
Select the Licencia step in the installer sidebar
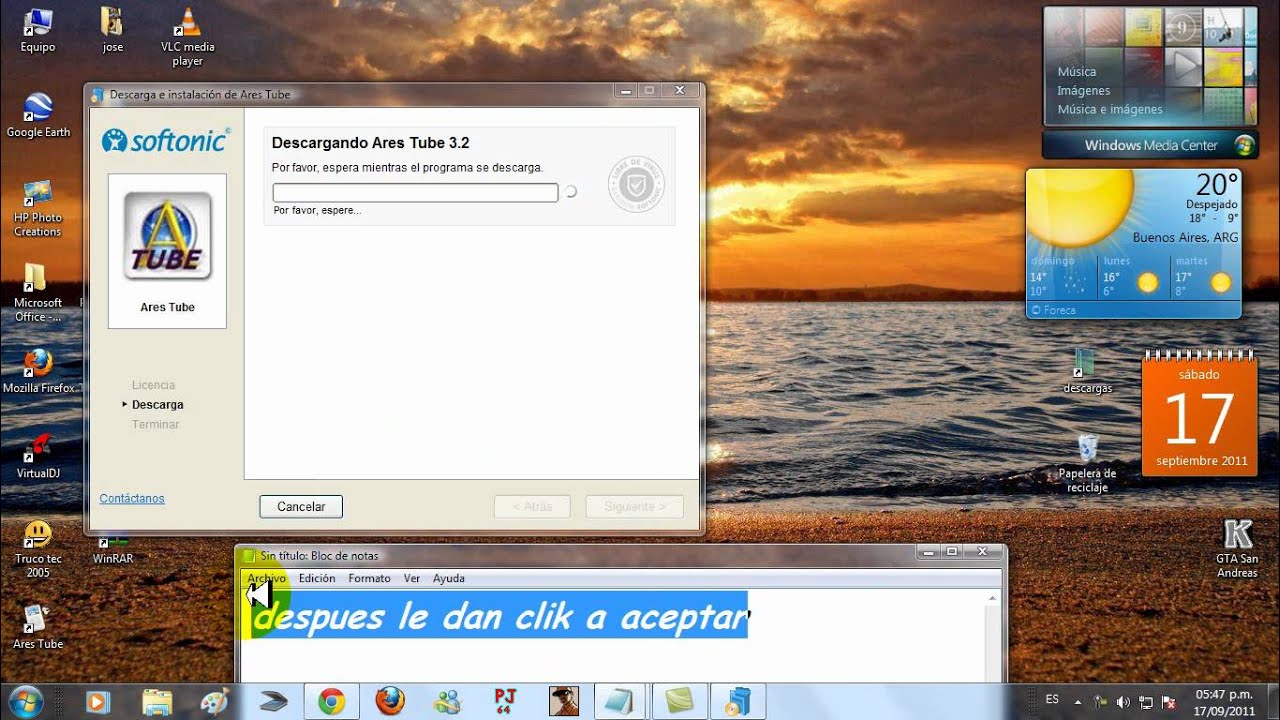pyautogui.click(x=153, y=385)
